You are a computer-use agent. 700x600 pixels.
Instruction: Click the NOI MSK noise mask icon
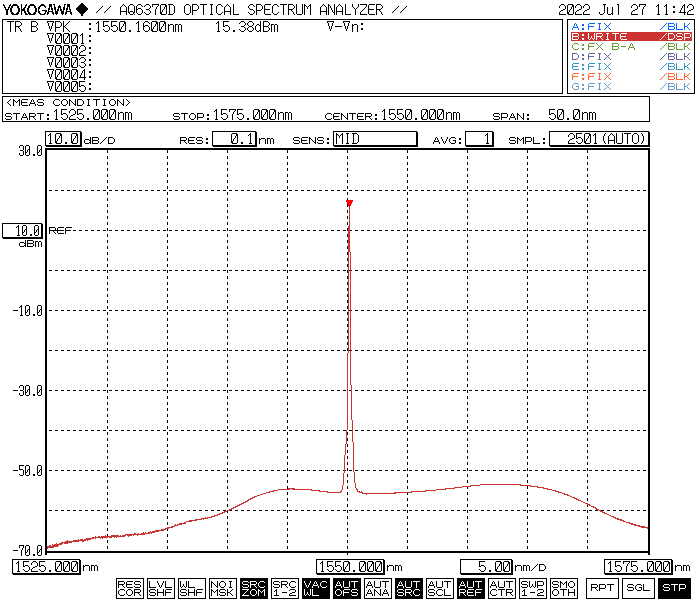click(222, 588)
